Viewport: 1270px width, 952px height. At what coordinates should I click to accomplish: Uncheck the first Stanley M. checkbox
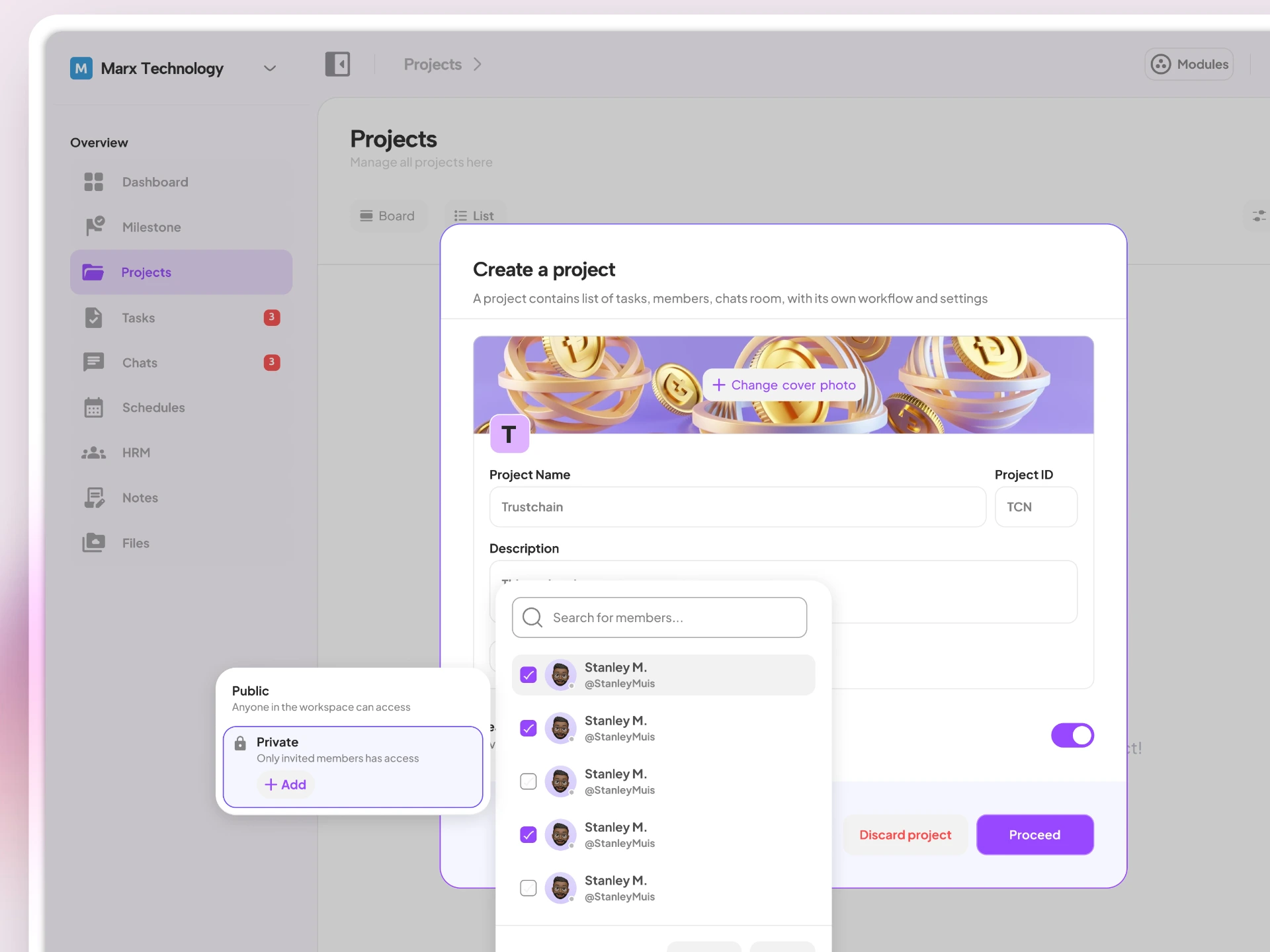coord(529,675)
